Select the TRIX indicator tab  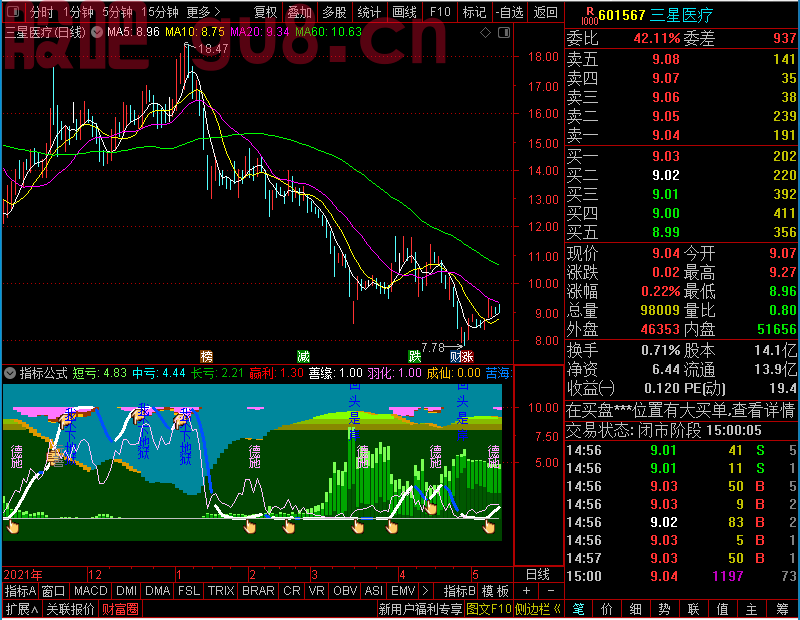[x=221, y=591]
